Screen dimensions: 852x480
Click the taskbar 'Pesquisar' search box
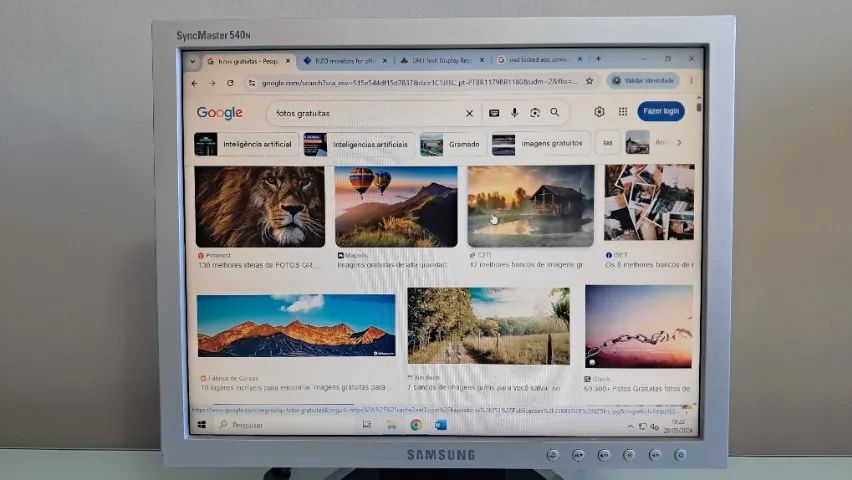click(x=285, y=425)
